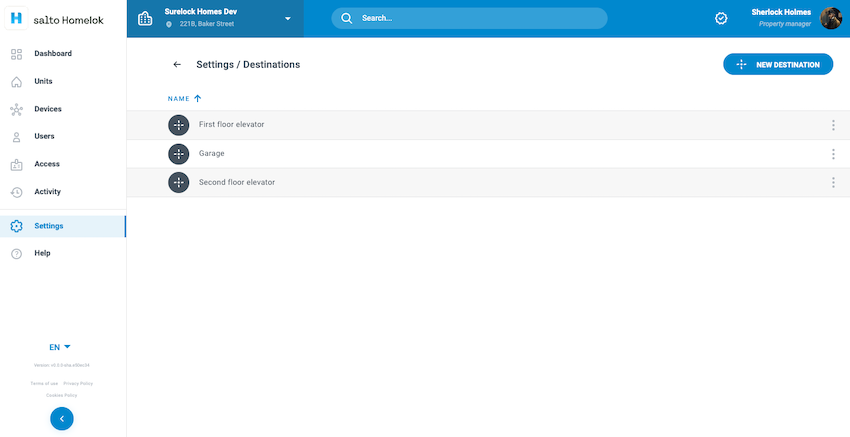
Task: Open the Privacy Policy link
Action: coord(78,383)
